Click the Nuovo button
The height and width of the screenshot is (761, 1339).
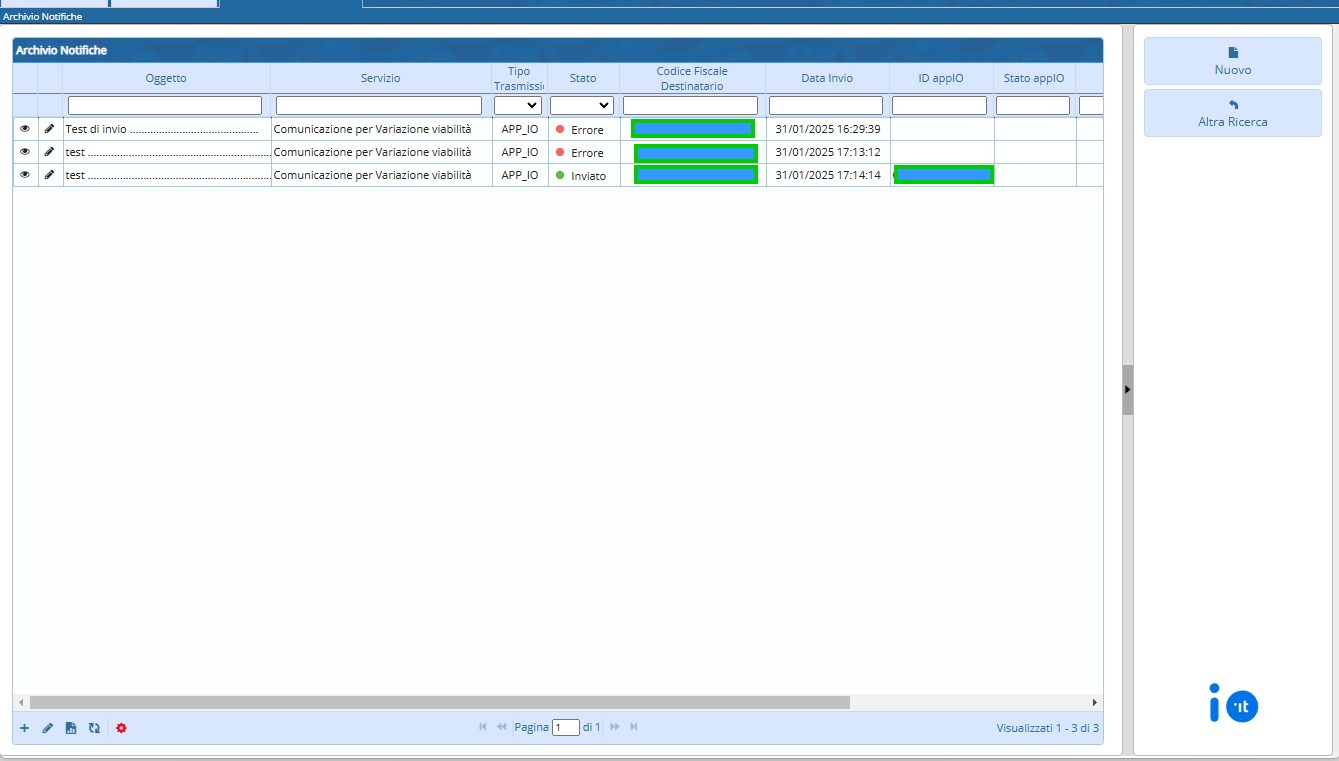[x=1232, y=61]
